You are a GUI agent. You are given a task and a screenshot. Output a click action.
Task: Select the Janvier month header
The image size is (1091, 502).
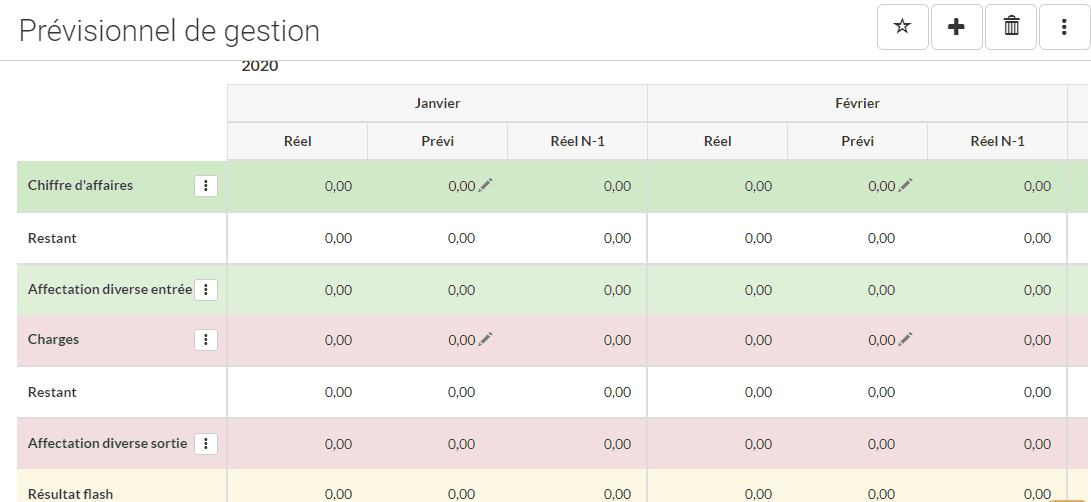[437, 103]
